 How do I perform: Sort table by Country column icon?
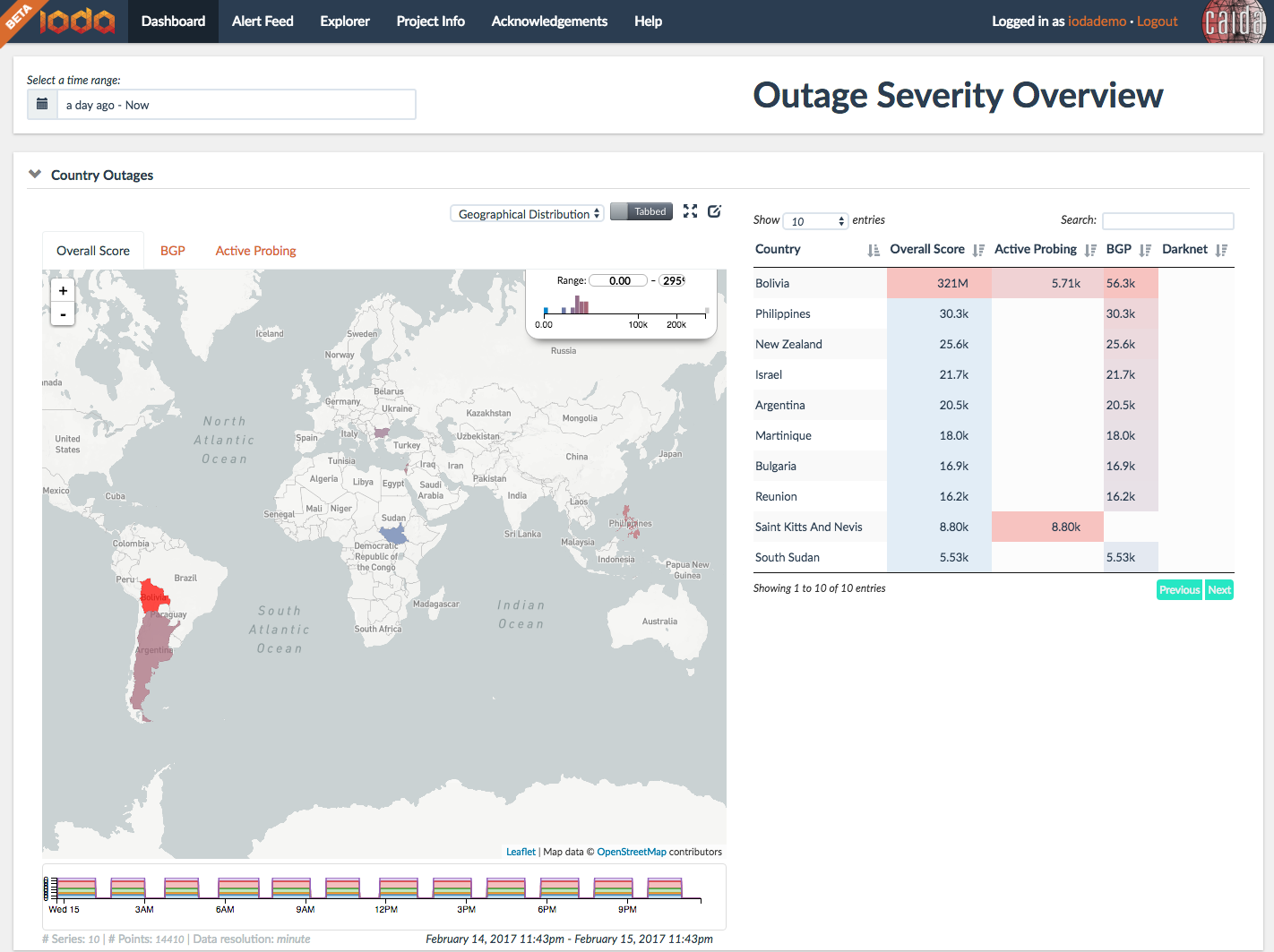point(874,250)
